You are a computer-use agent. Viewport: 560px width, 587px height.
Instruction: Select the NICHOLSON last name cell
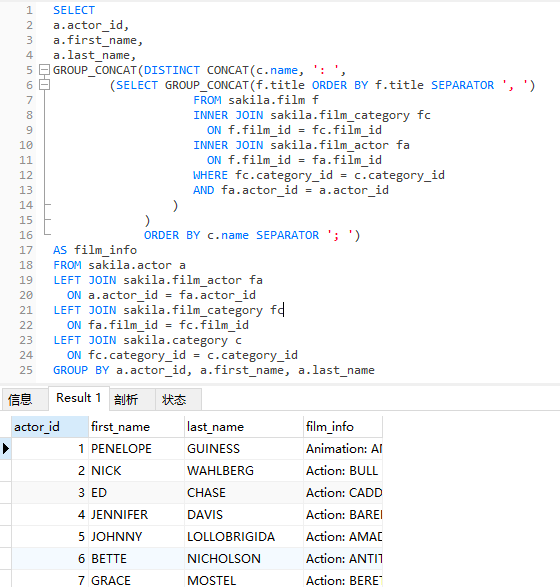coord(244,559)
